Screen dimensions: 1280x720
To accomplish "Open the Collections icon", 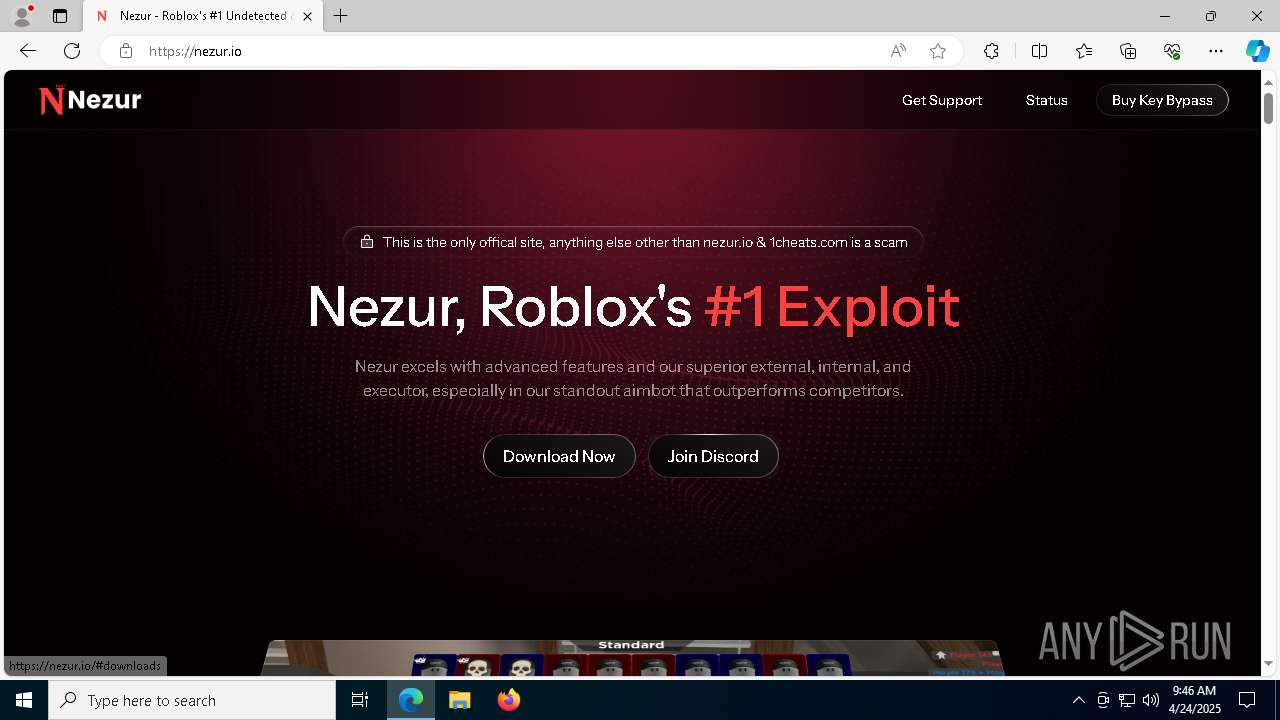I will point(1128,51).
